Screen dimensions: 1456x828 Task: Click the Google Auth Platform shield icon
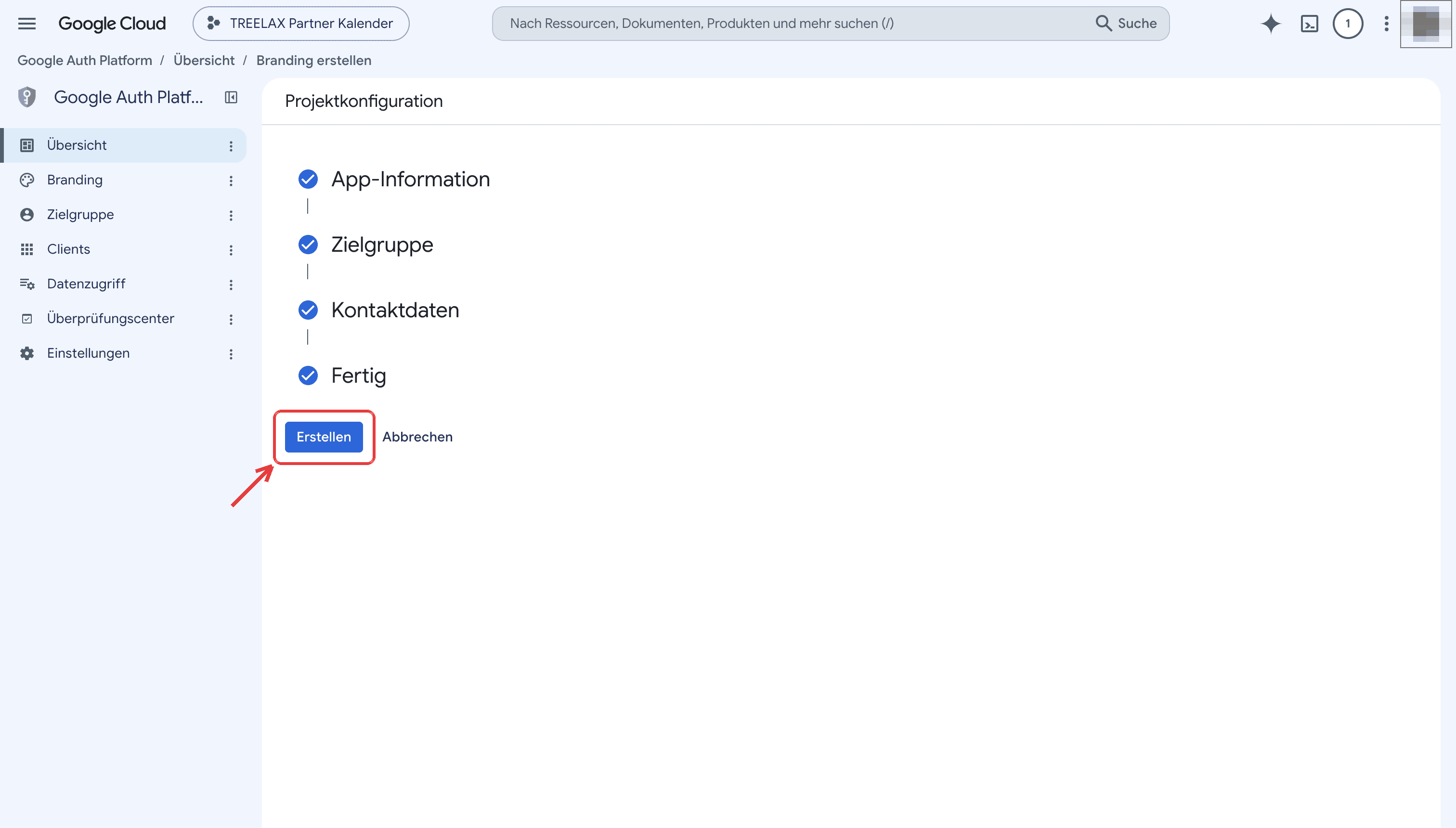click(27, 97)
